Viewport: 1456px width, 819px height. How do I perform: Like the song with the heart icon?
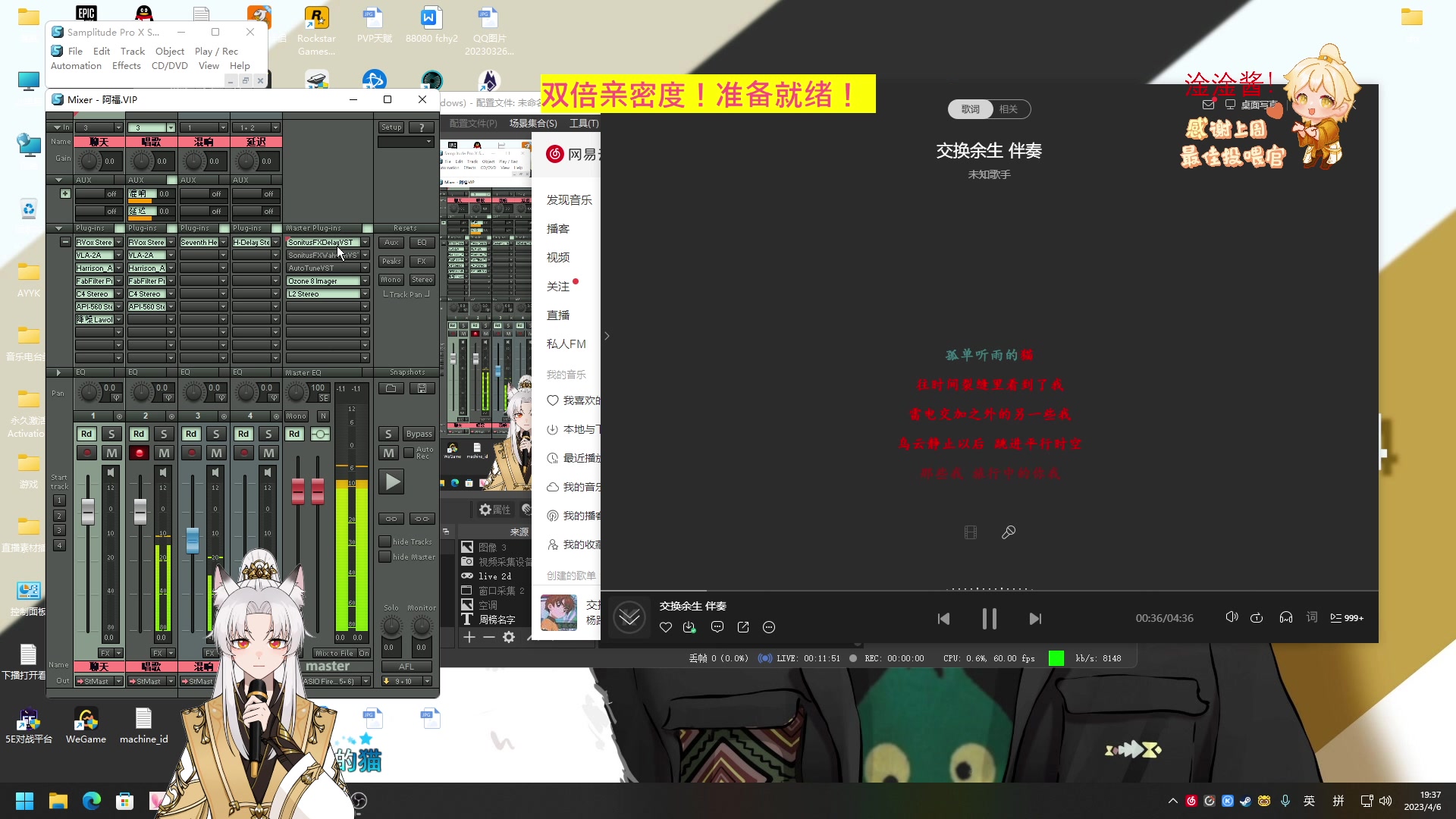[x=666, y=627]
